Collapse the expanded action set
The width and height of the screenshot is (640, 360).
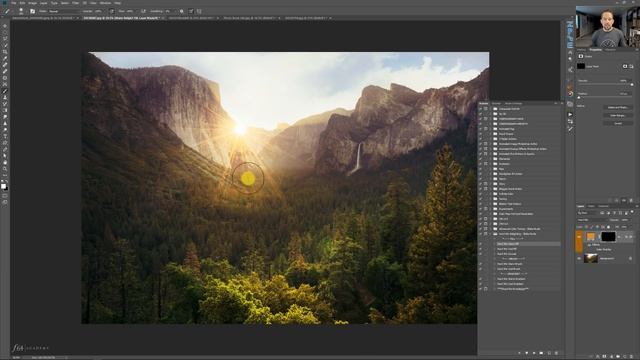tap(491, 234)
